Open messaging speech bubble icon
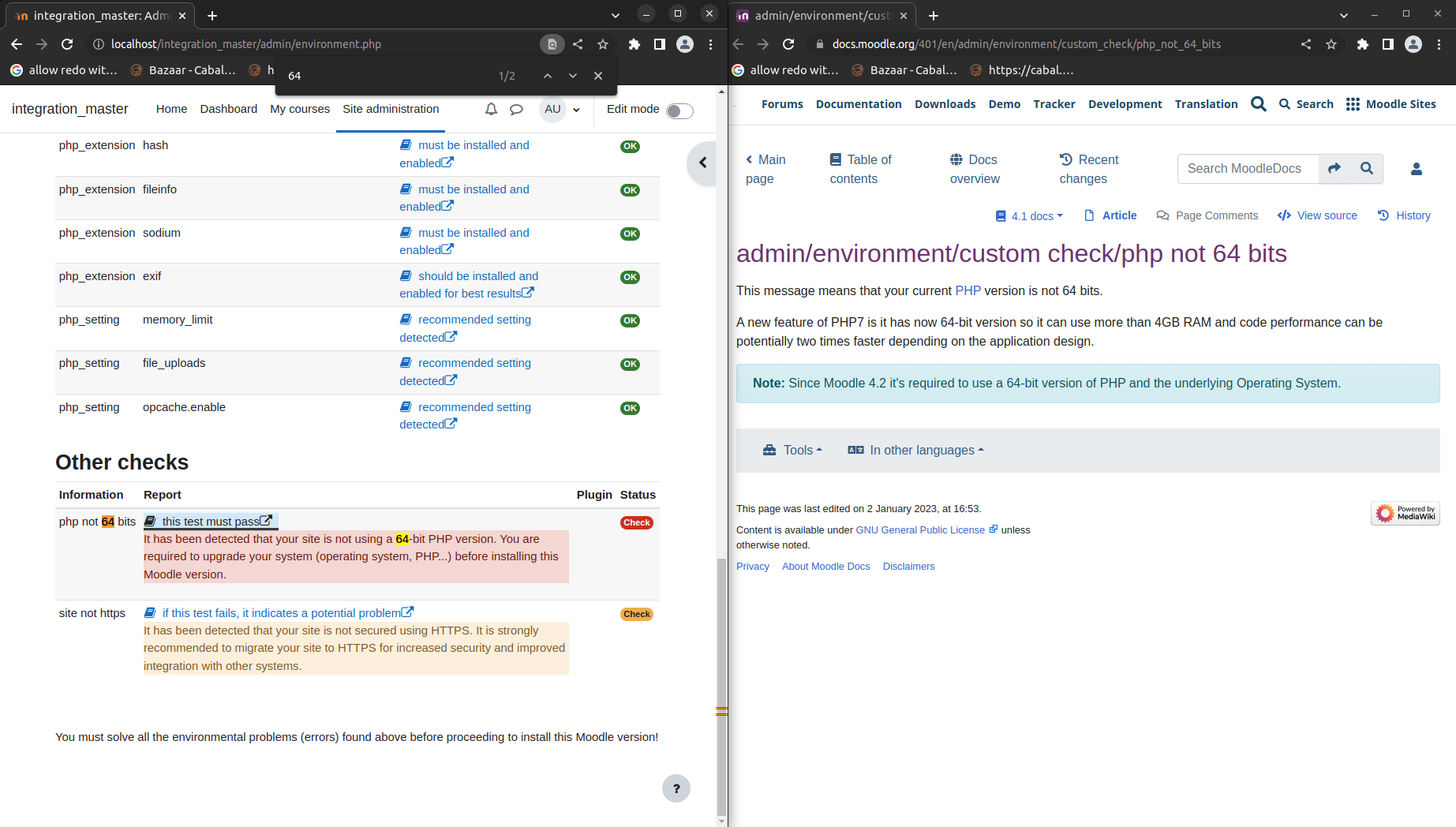This screenshot has width=1456, height=827. click(x=516, y=110)
